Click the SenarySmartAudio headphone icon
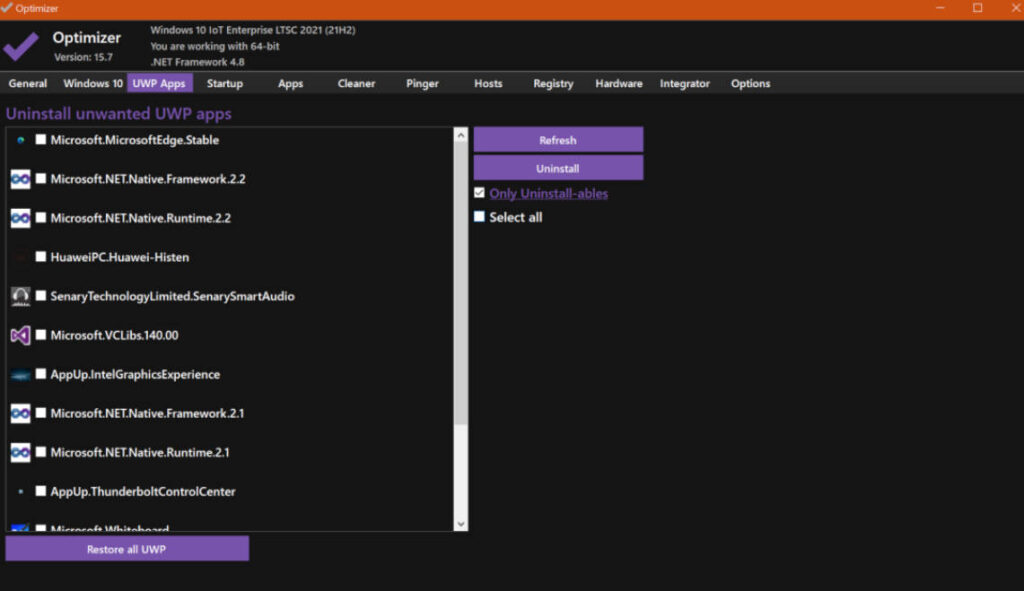Viewport: 1024px width, 591px height. [20, 296]
